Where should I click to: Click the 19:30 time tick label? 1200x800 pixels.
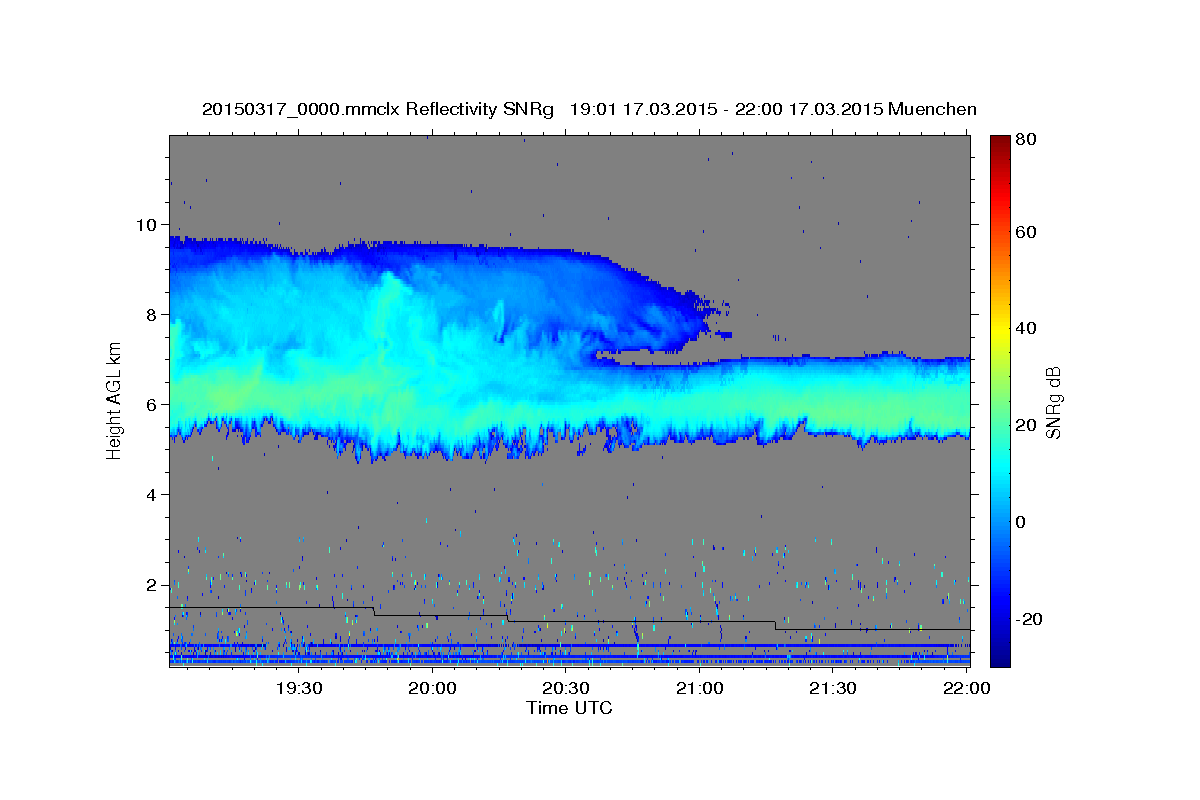coord(298,688)
